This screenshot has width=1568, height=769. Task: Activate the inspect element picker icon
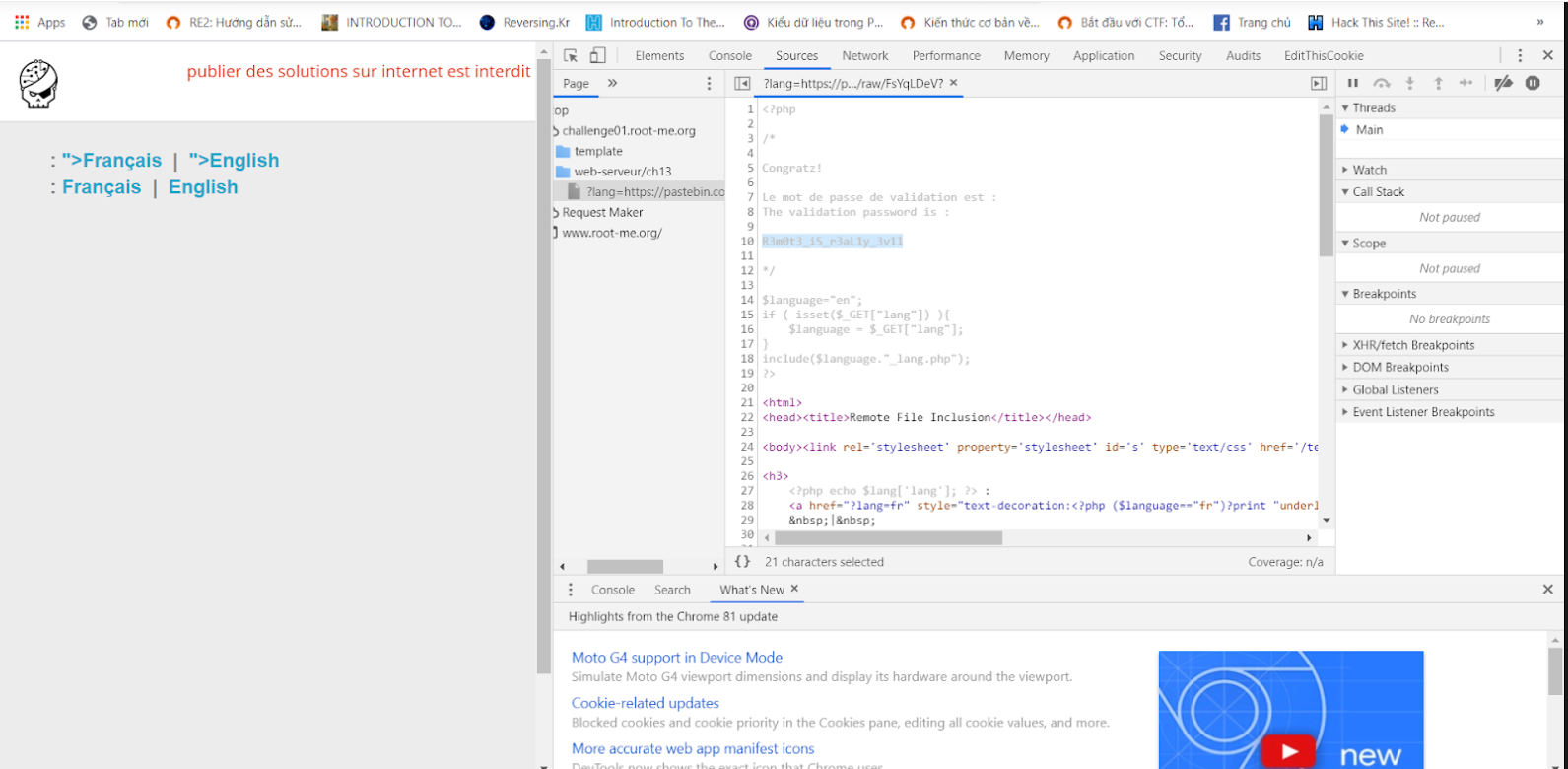coord(571,56)
